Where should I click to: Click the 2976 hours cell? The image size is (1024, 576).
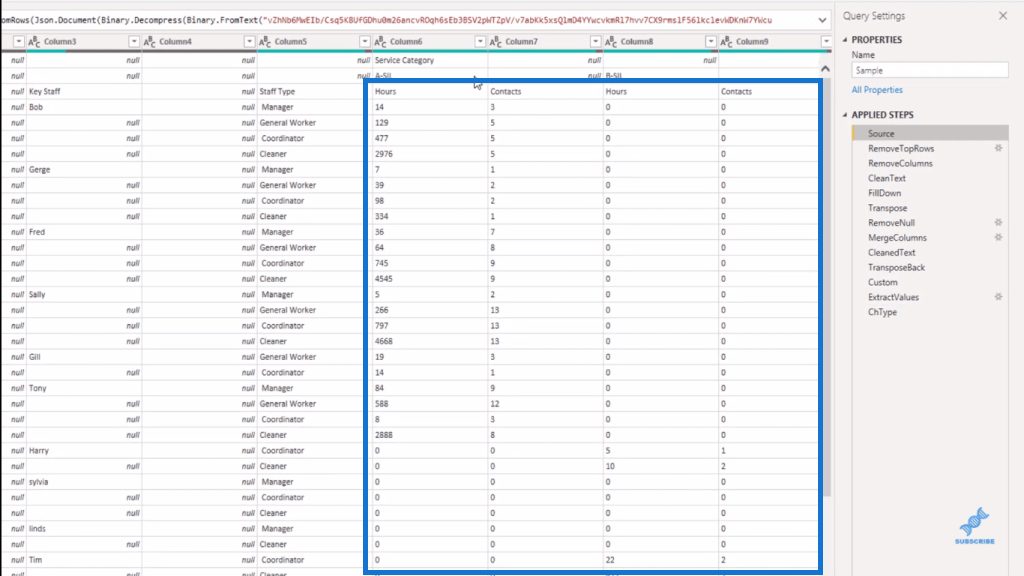(430, 154)
